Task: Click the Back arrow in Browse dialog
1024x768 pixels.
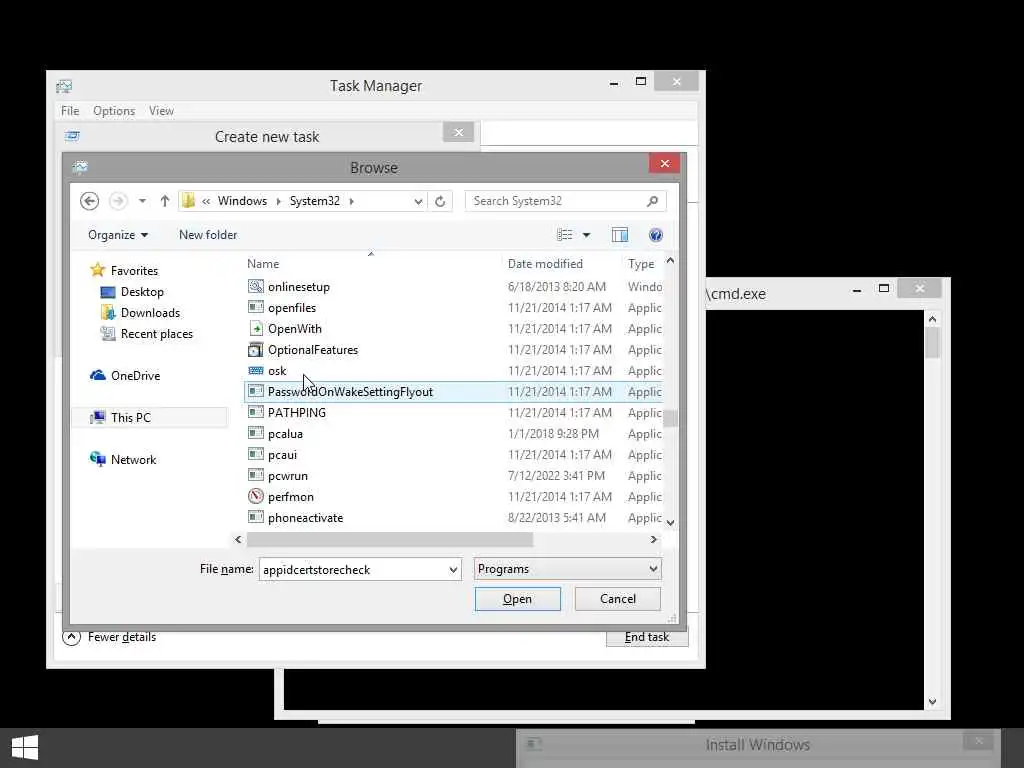Action: coord(89,201)
